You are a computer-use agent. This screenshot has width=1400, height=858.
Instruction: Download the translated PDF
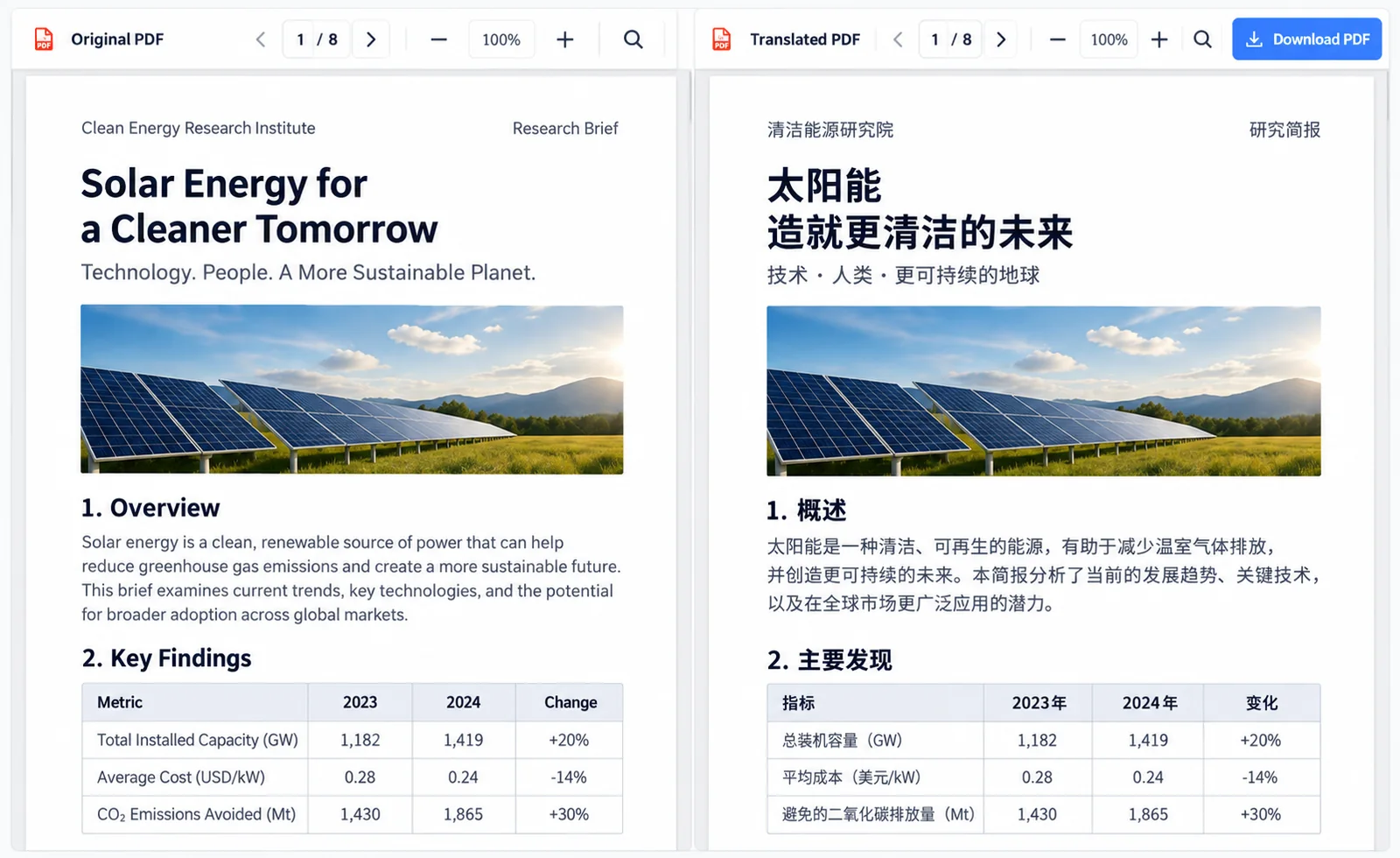pos(1306,39)
